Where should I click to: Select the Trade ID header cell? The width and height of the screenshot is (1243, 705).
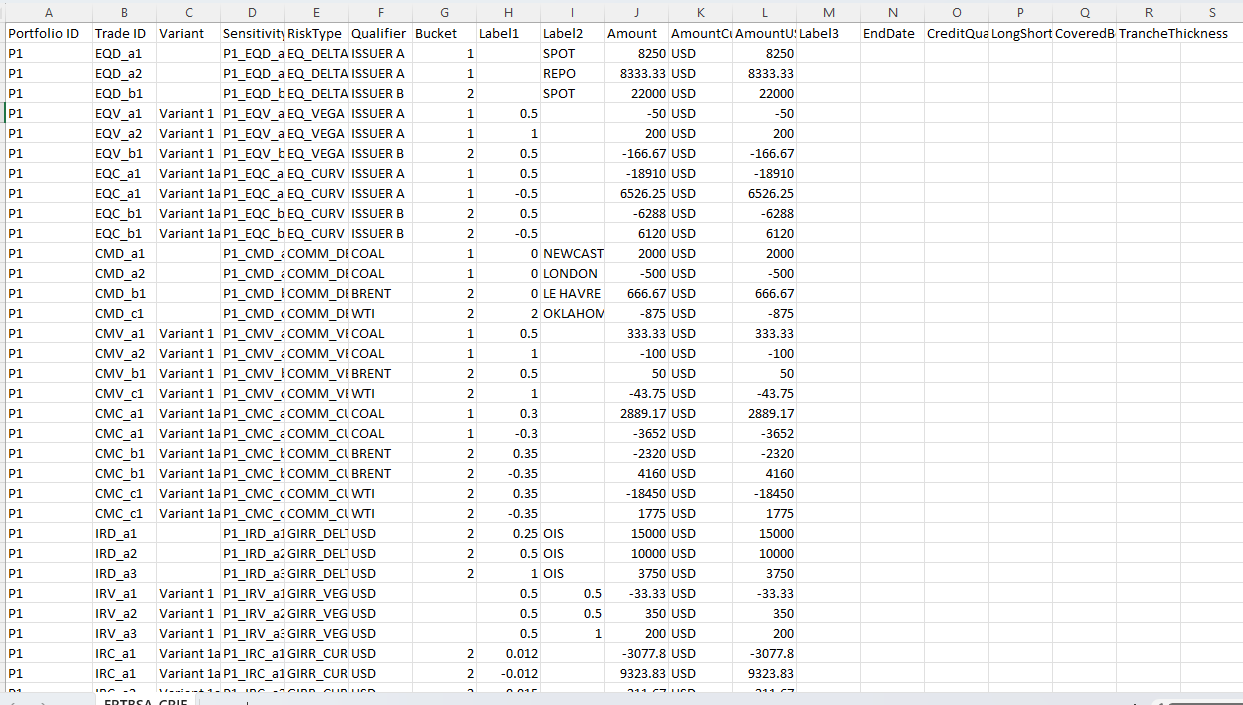click(120, 33)
